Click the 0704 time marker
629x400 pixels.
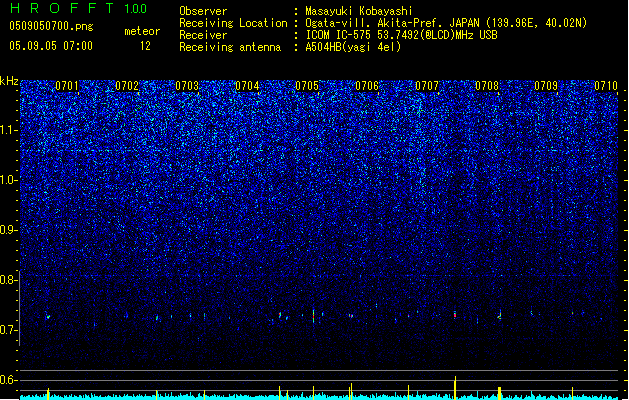(x=247, y=86)
